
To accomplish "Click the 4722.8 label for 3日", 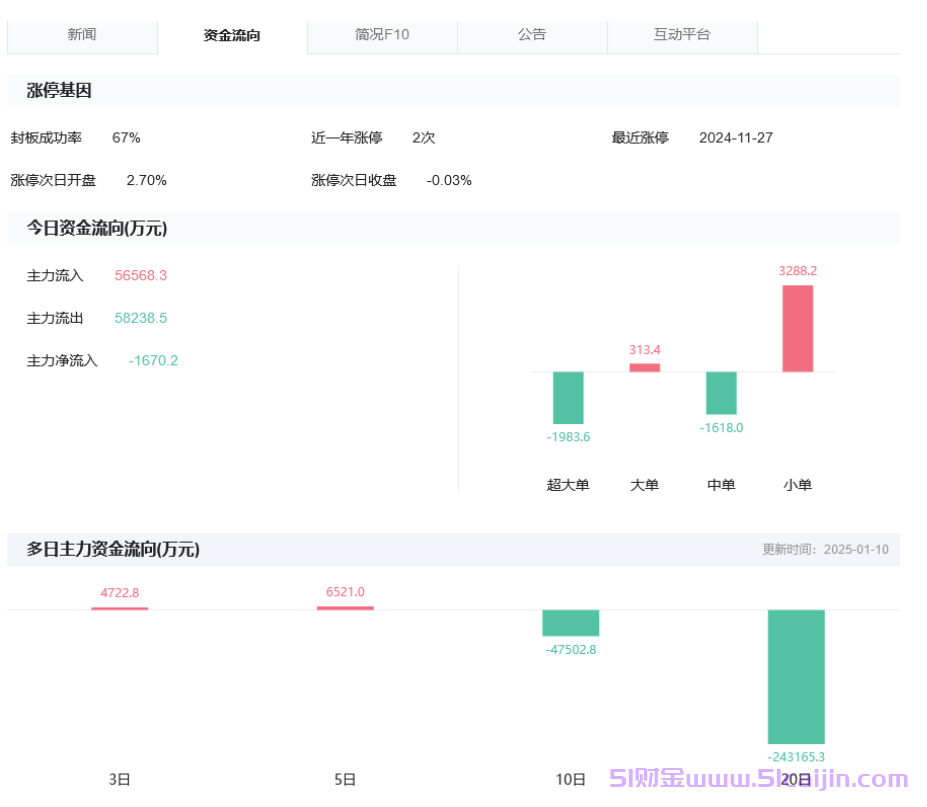I will click(x=119, y=593).
